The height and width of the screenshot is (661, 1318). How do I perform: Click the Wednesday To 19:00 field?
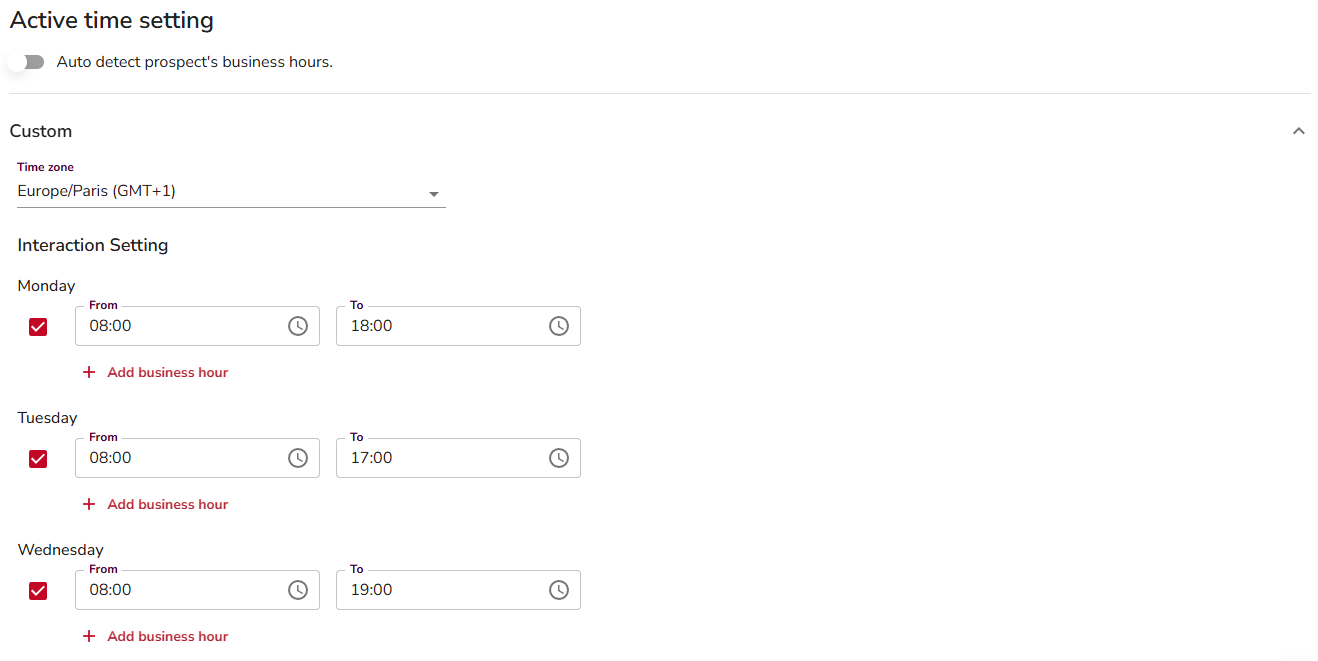tap(440, 590)
